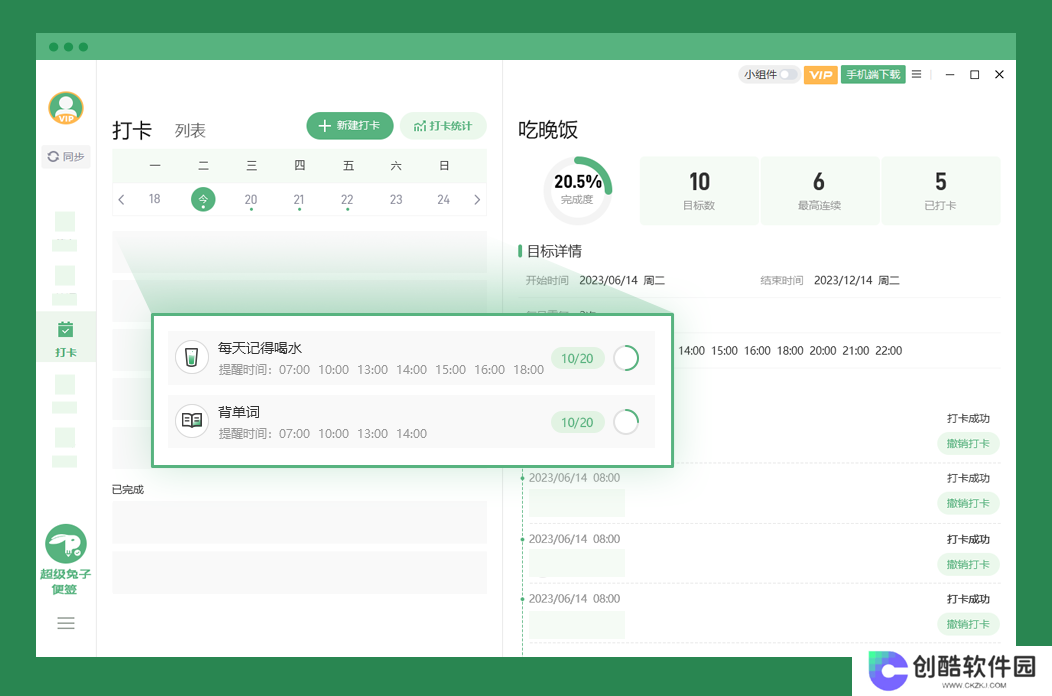The height and width of the screenshot is (696, 1052).
Task: Click the orange VIP badge button
Action: 821,74
